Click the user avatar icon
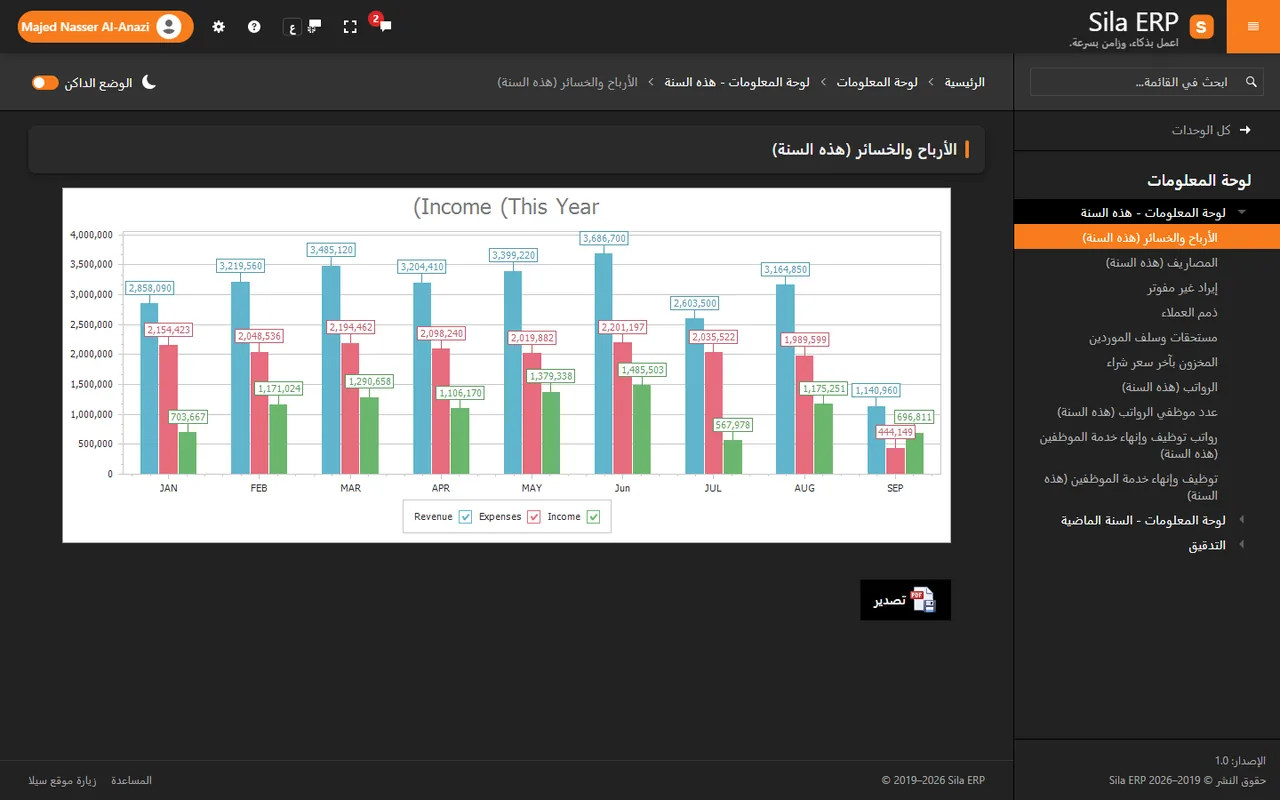Image resolution: width=1280 pixels, height=800 pixels. (x=170, y=27)
